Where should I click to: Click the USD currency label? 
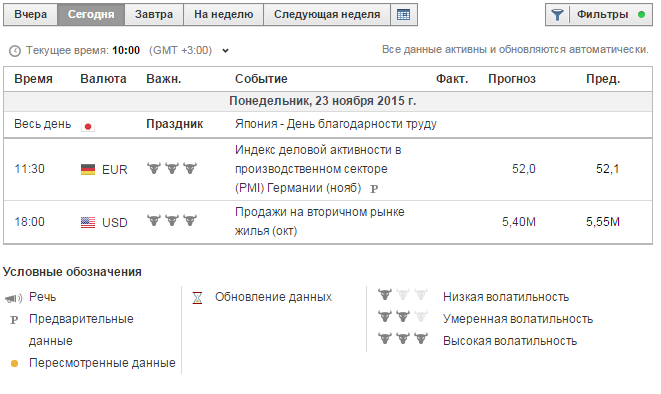115,222
